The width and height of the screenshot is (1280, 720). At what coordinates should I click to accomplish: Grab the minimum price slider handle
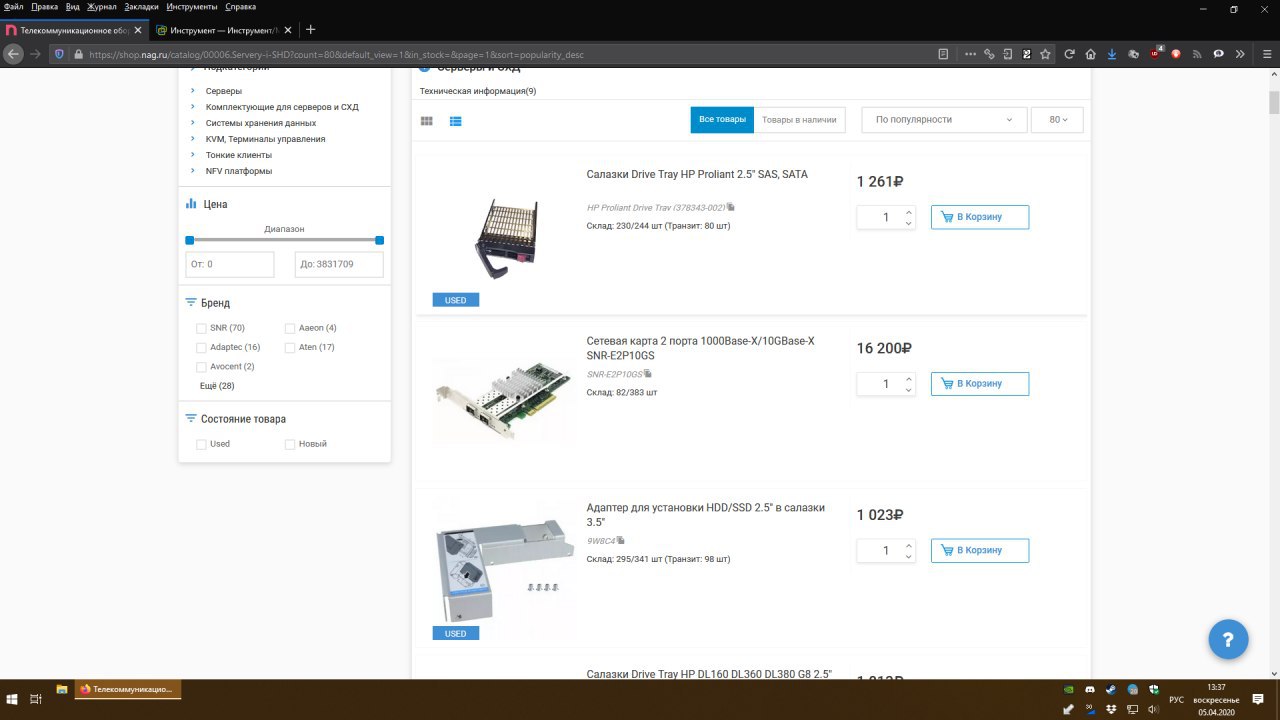pyautogui.click(x=190, y=240)
